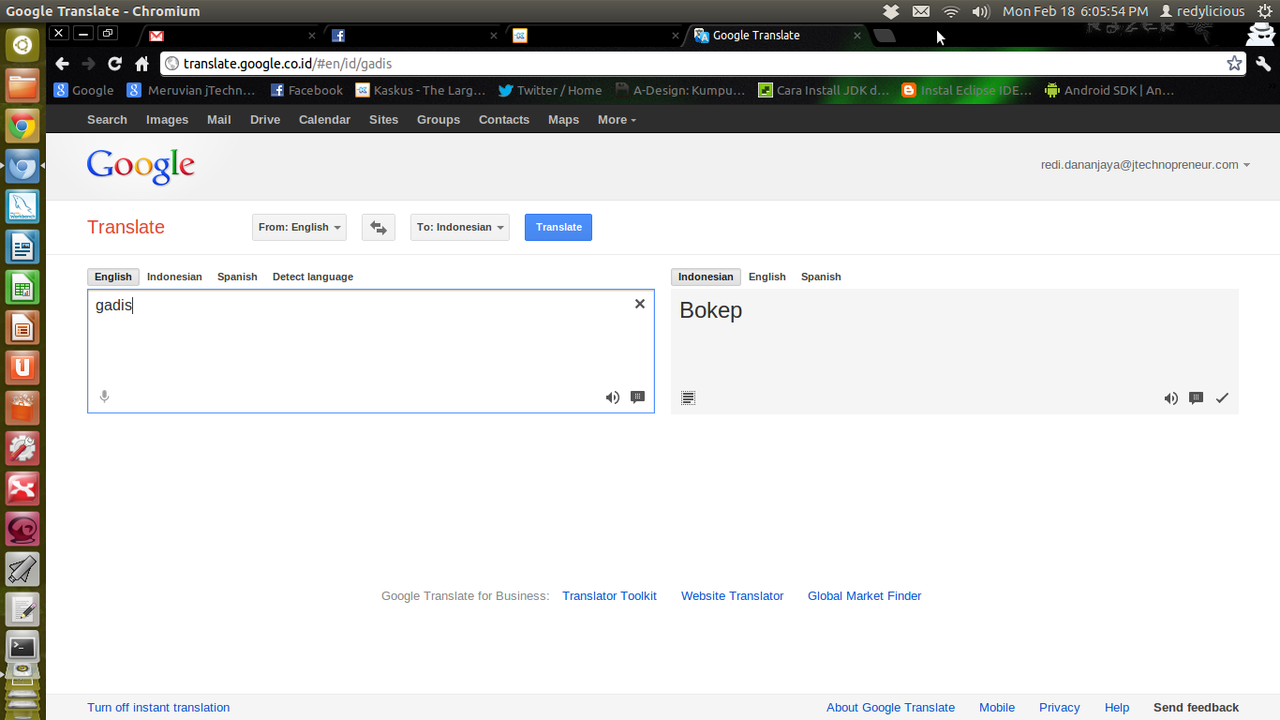Expand the To: Indonesian dropdown
Screen dimensions: 1280x720
(460, 227)
